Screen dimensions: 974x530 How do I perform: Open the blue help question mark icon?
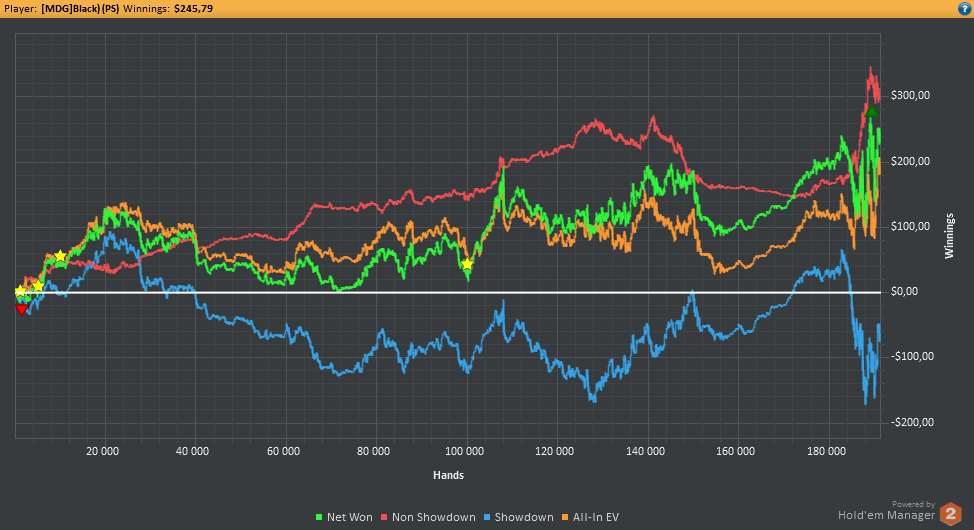965,9
